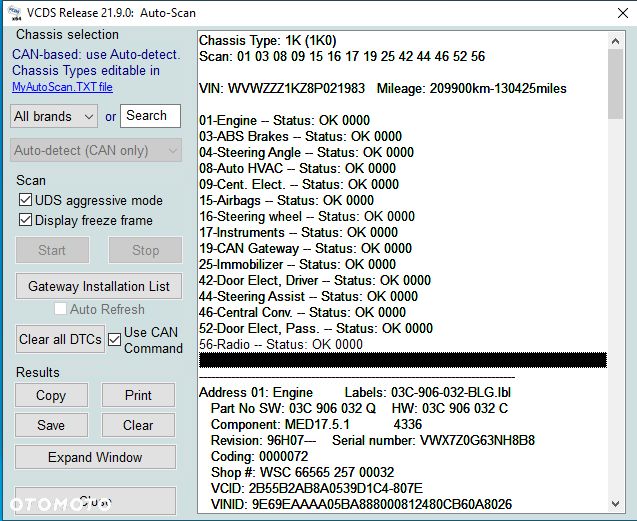Click the results scrollbar thumb
The image size is (637, 521).
[x=615, y=84]
